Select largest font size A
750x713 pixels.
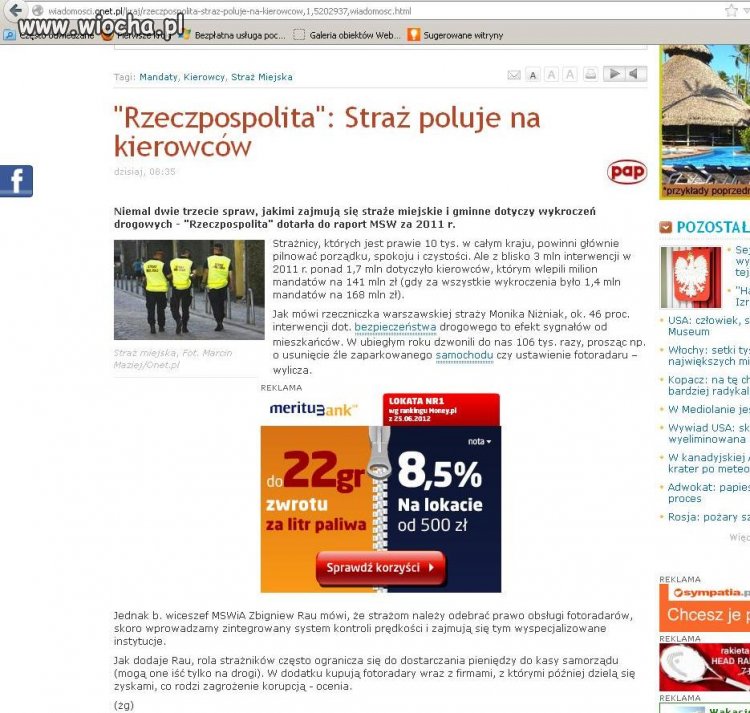tap(569, 75)
